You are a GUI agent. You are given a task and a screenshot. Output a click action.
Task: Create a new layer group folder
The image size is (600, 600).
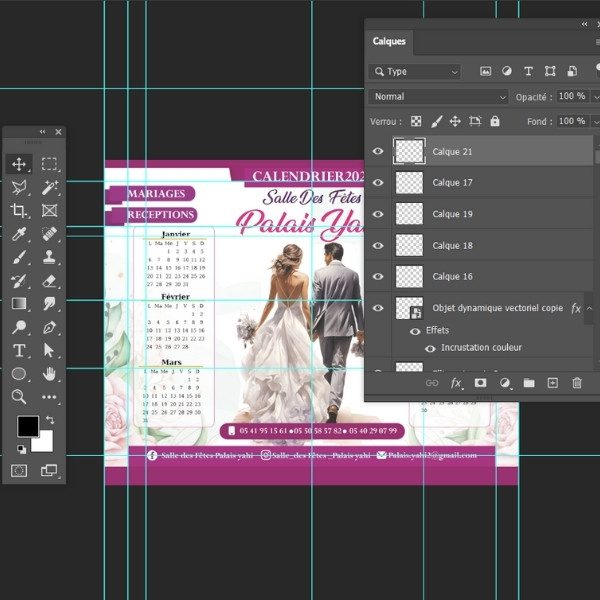[528, 382]
